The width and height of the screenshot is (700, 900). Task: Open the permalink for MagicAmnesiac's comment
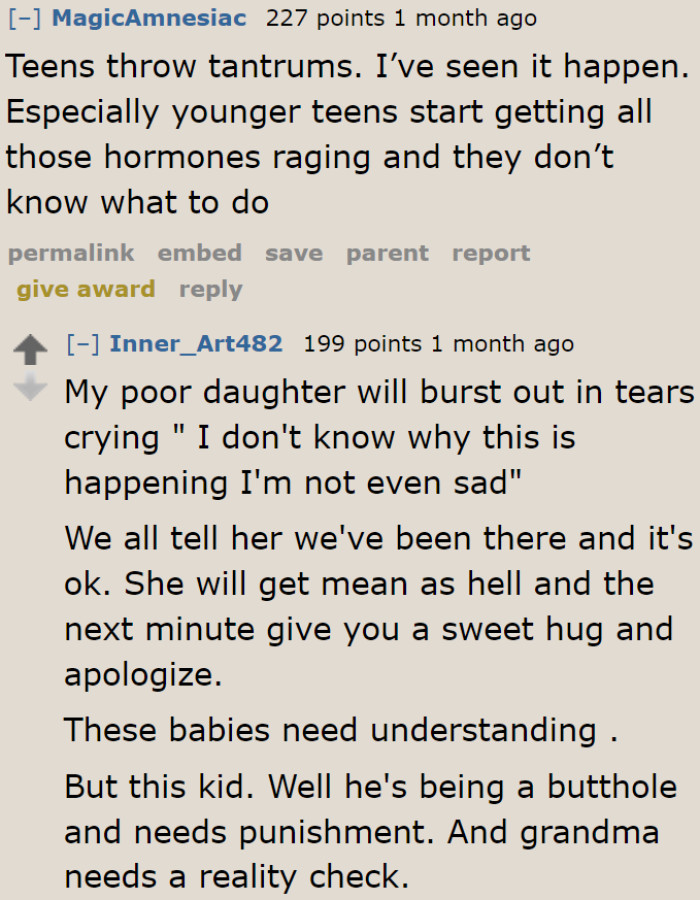point(70,253)
